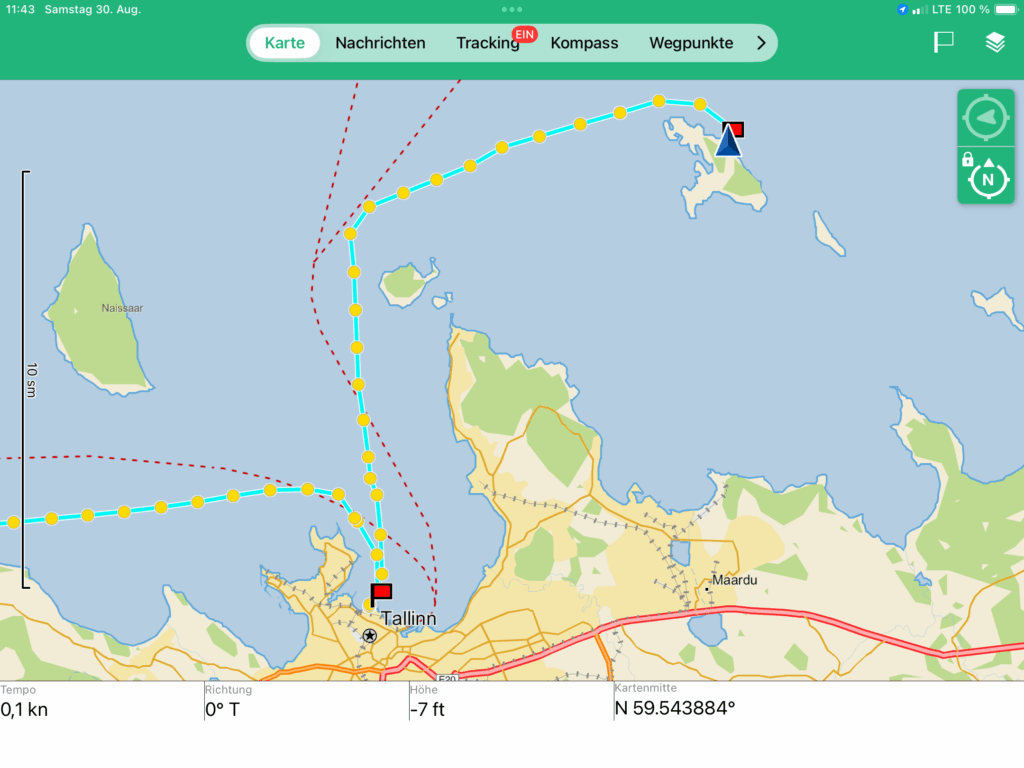This screenshot has width=1024, height=768.
Task: Tap the EIN badge on Tracking
Action: pyautogui.click(x=524, y=34)
